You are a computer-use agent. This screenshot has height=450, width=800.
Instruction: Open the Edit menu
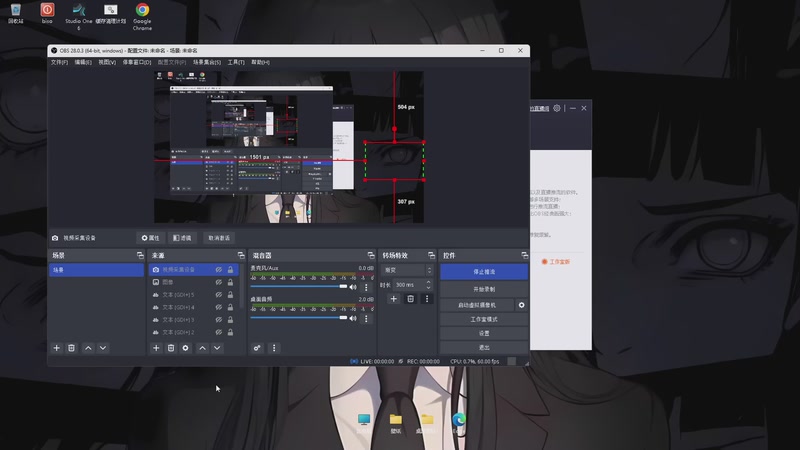pyautogui.click(x=83, y=62)
